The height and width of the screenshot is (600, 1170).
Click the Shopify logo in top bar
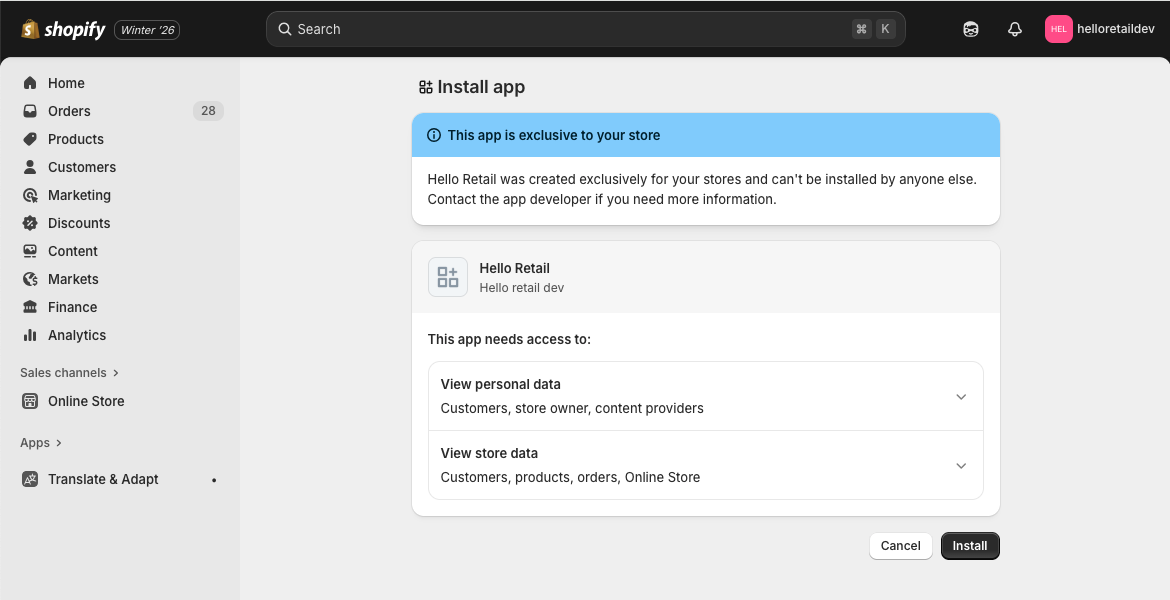click(x=63, y=29)
